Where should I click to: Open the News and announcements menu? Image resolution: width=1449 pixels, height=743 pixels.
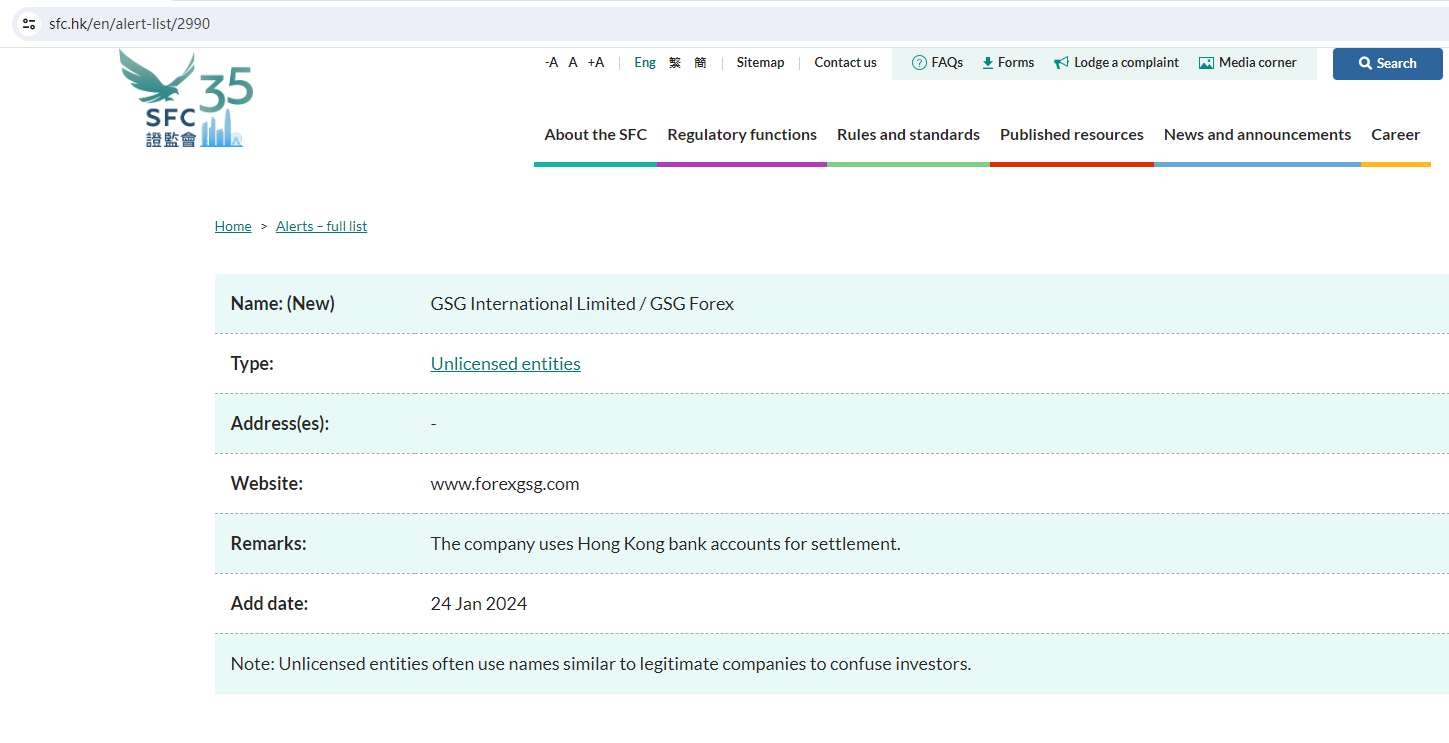(1257, 135)
